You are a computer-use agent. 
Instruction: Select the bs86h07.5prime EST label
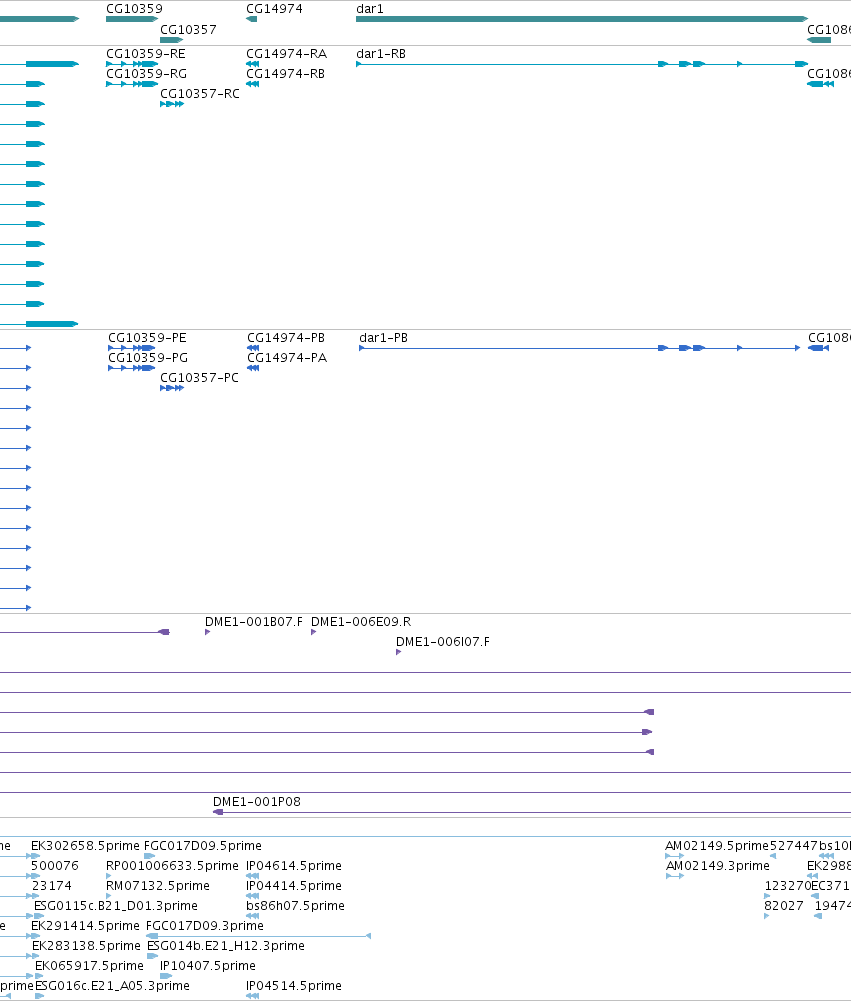[x=295, y=906]
